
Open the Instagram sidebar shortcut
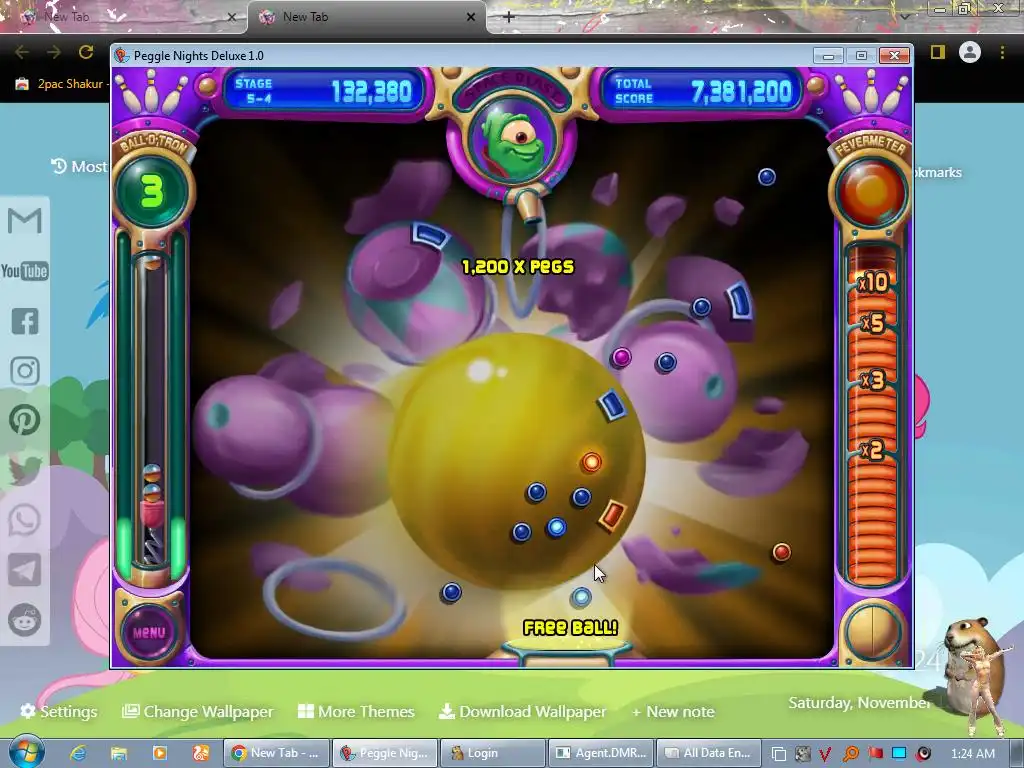25,371
